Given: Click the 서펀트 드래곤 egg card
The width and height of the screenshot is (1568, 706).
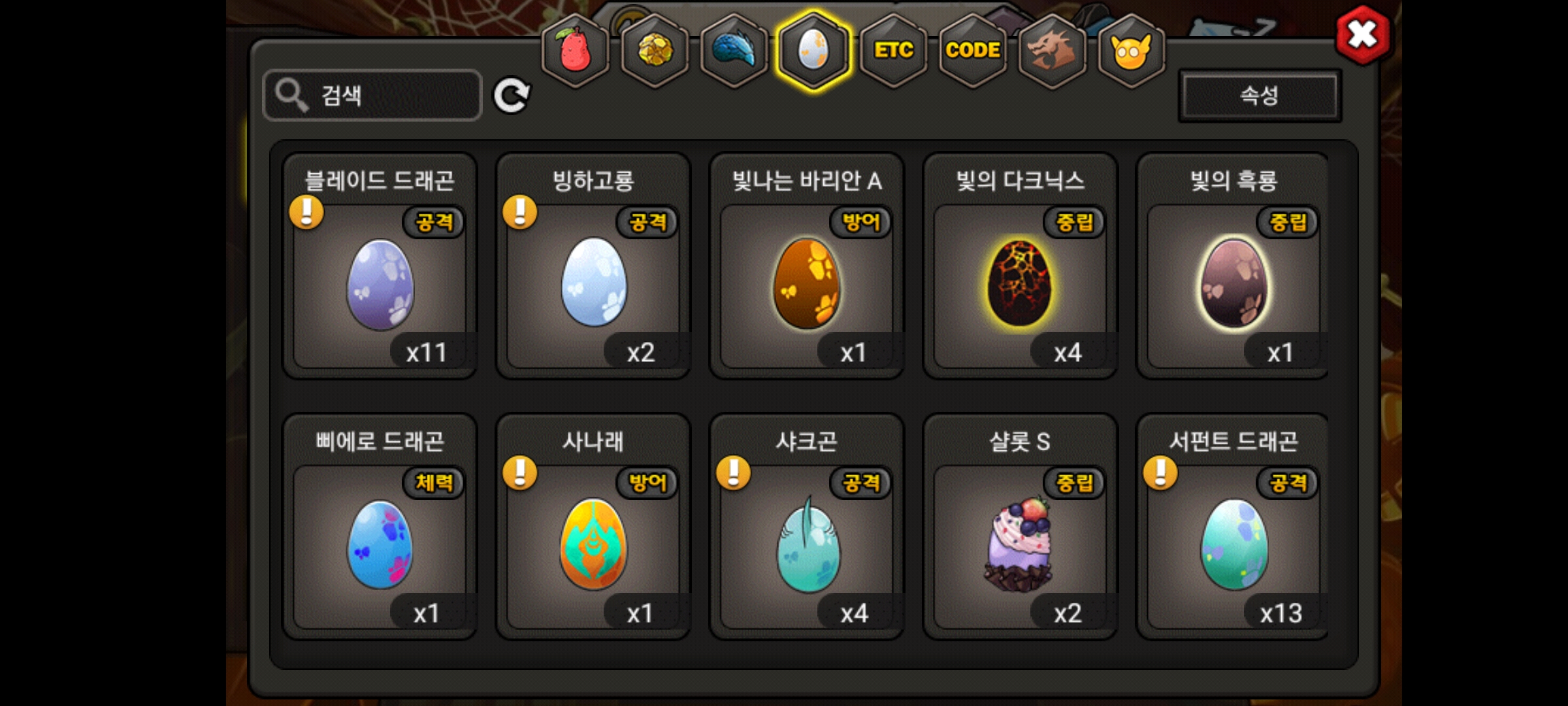Looking at the screenshot, I should pyautogui.click(x=1233, y=527).
